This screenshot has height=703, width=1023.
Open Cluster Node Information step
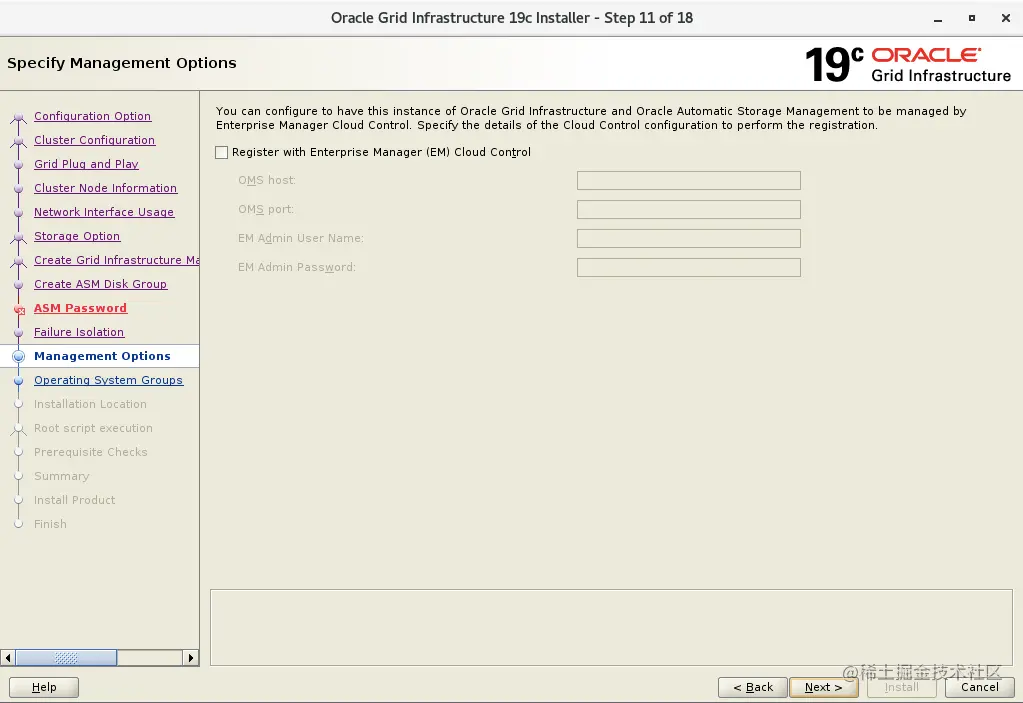coord(106,188)
